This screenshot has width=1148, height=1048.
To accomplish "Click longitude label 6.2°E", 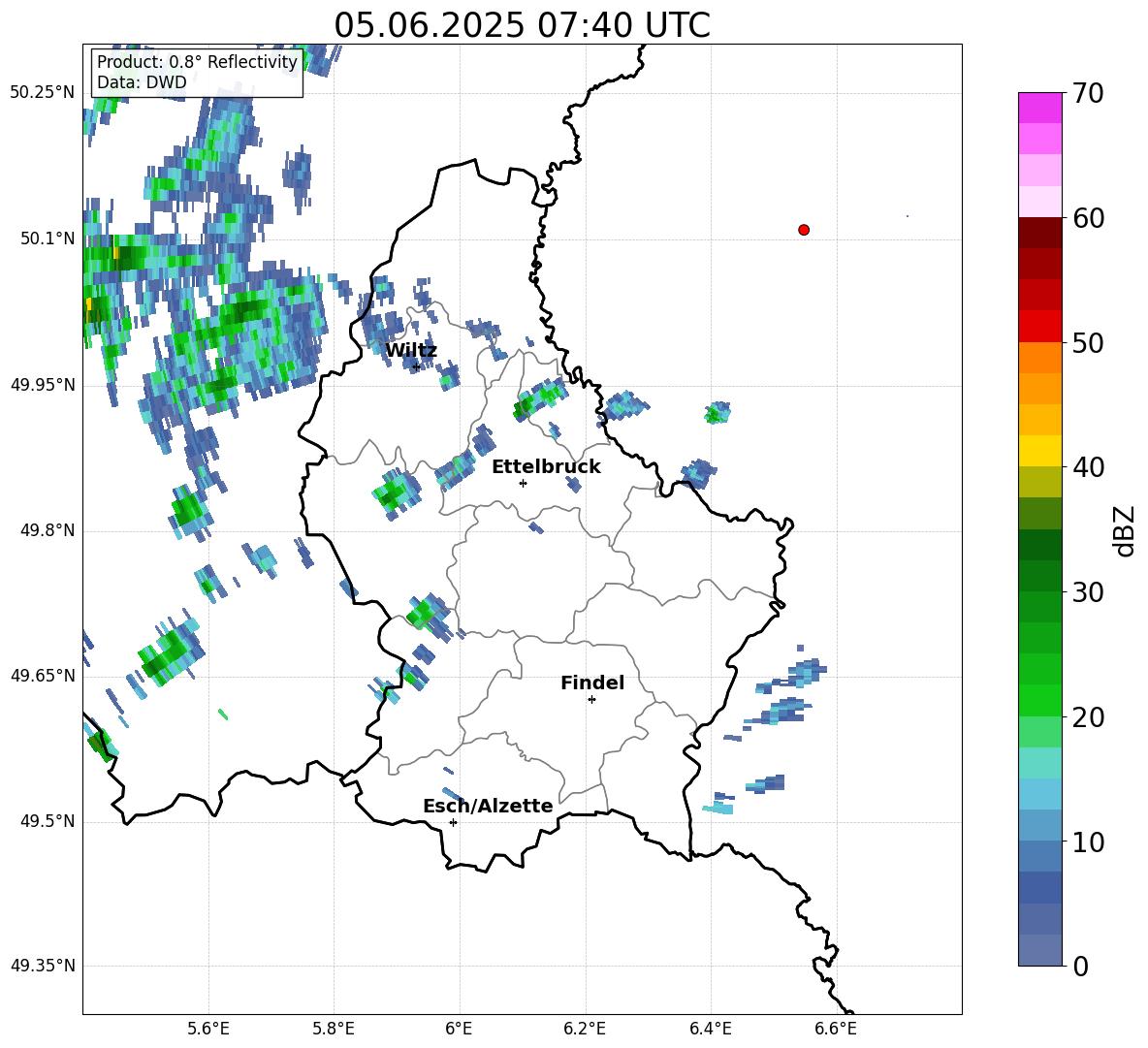I will (x=585, y=1029).
